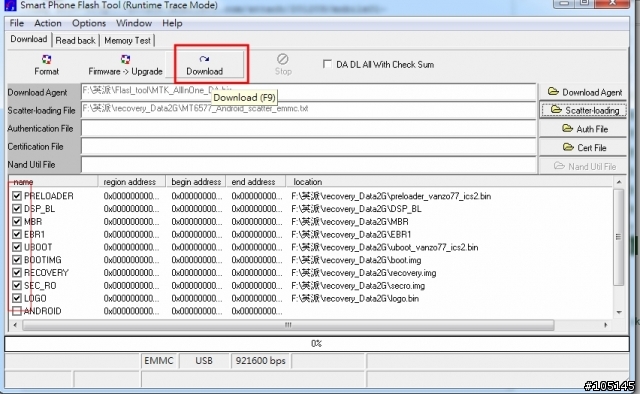Screen dimensions: 640x394
Task: Select the uboot_vanzo77_ics2.bin location cell
Action: pyautogui.click(x=384, y=247)
